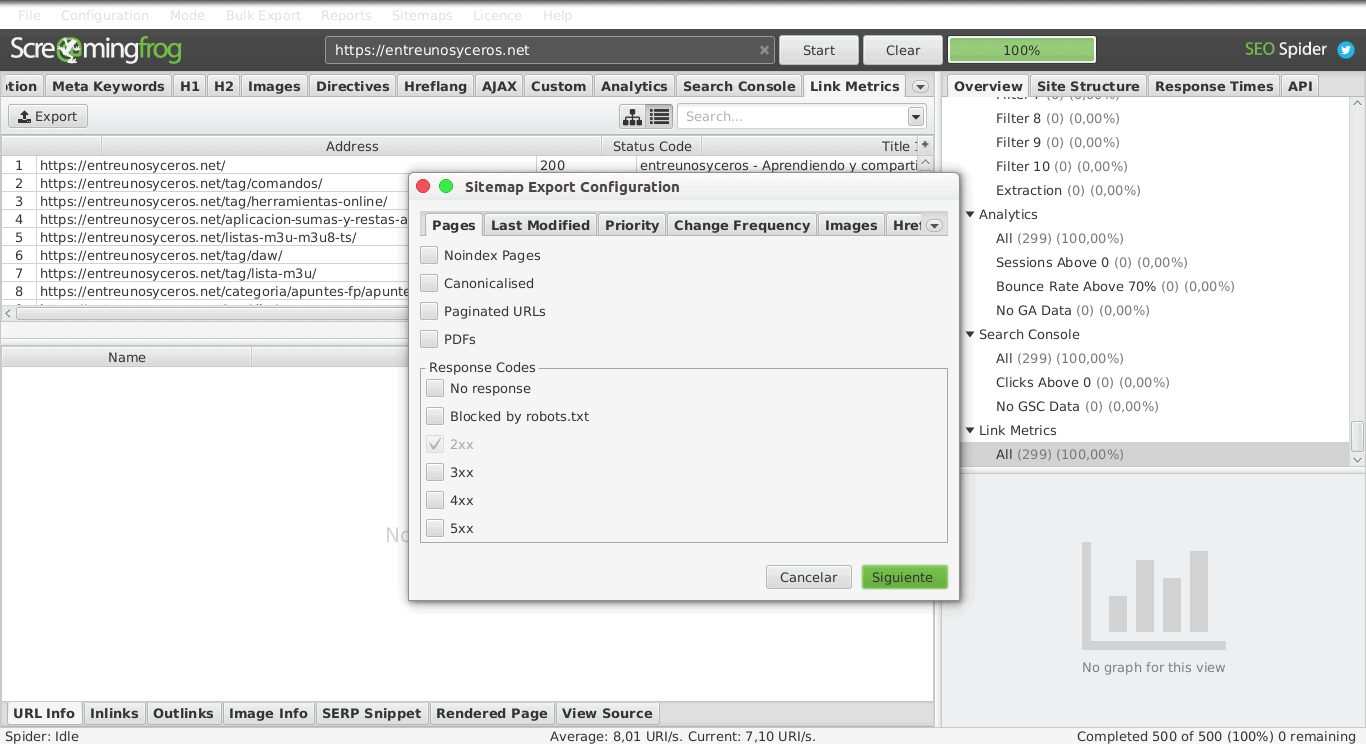
Task: Enable Noindex Pages checkbox
Action: [429, 255]
